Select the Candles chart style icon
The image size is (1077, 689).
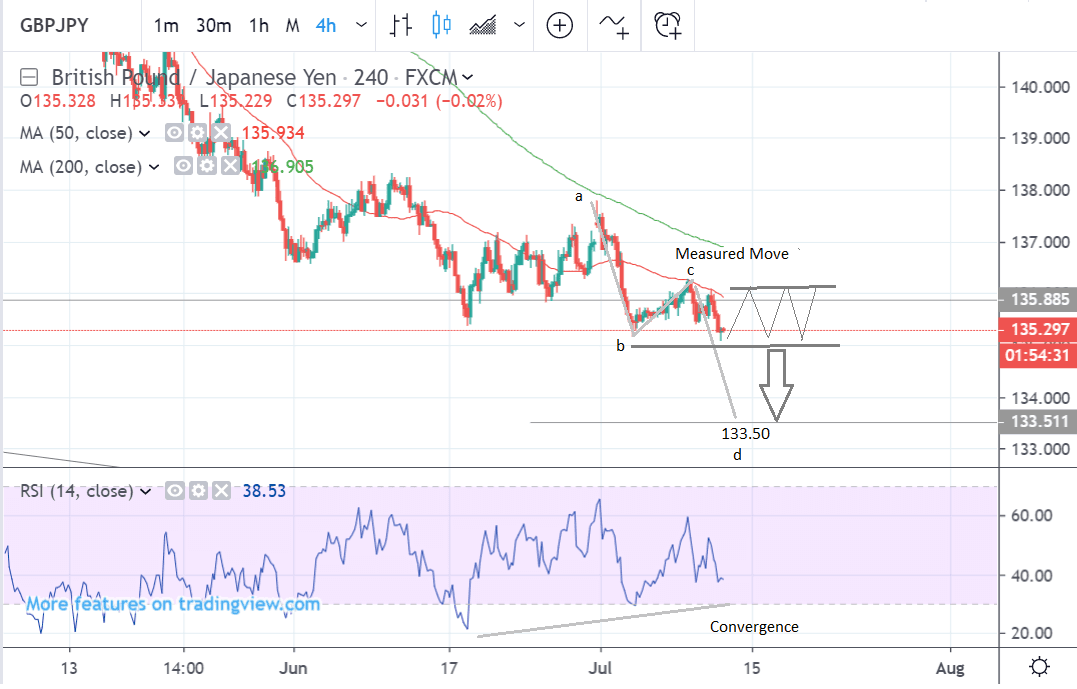click(x=442, y=25)
